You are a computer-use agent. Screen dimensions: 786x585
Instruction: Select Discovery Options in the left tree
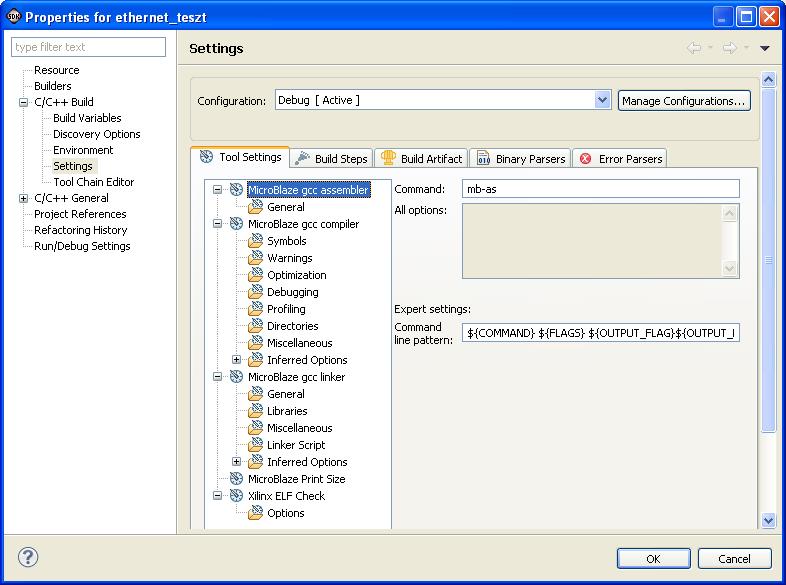(97, 134)
